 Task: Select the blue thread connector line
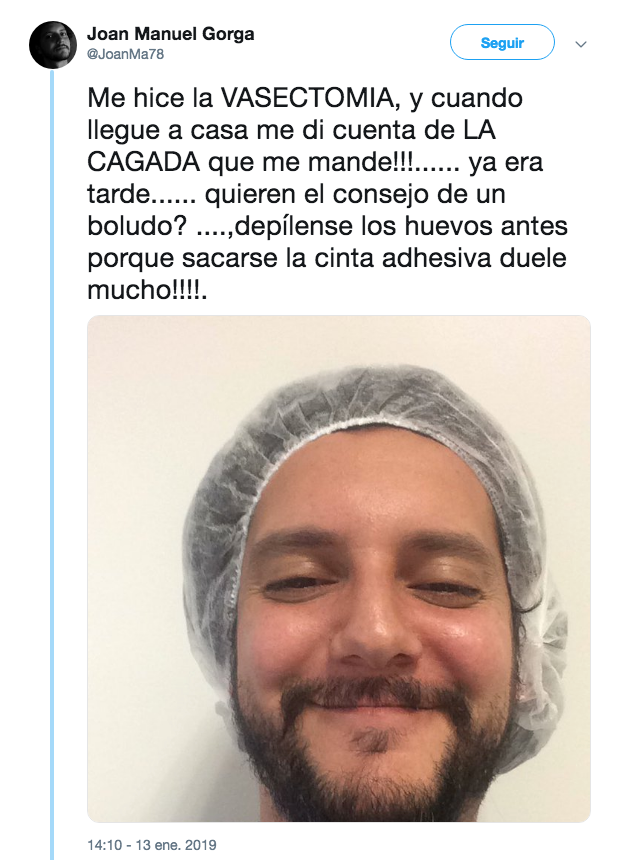point(53,464)
